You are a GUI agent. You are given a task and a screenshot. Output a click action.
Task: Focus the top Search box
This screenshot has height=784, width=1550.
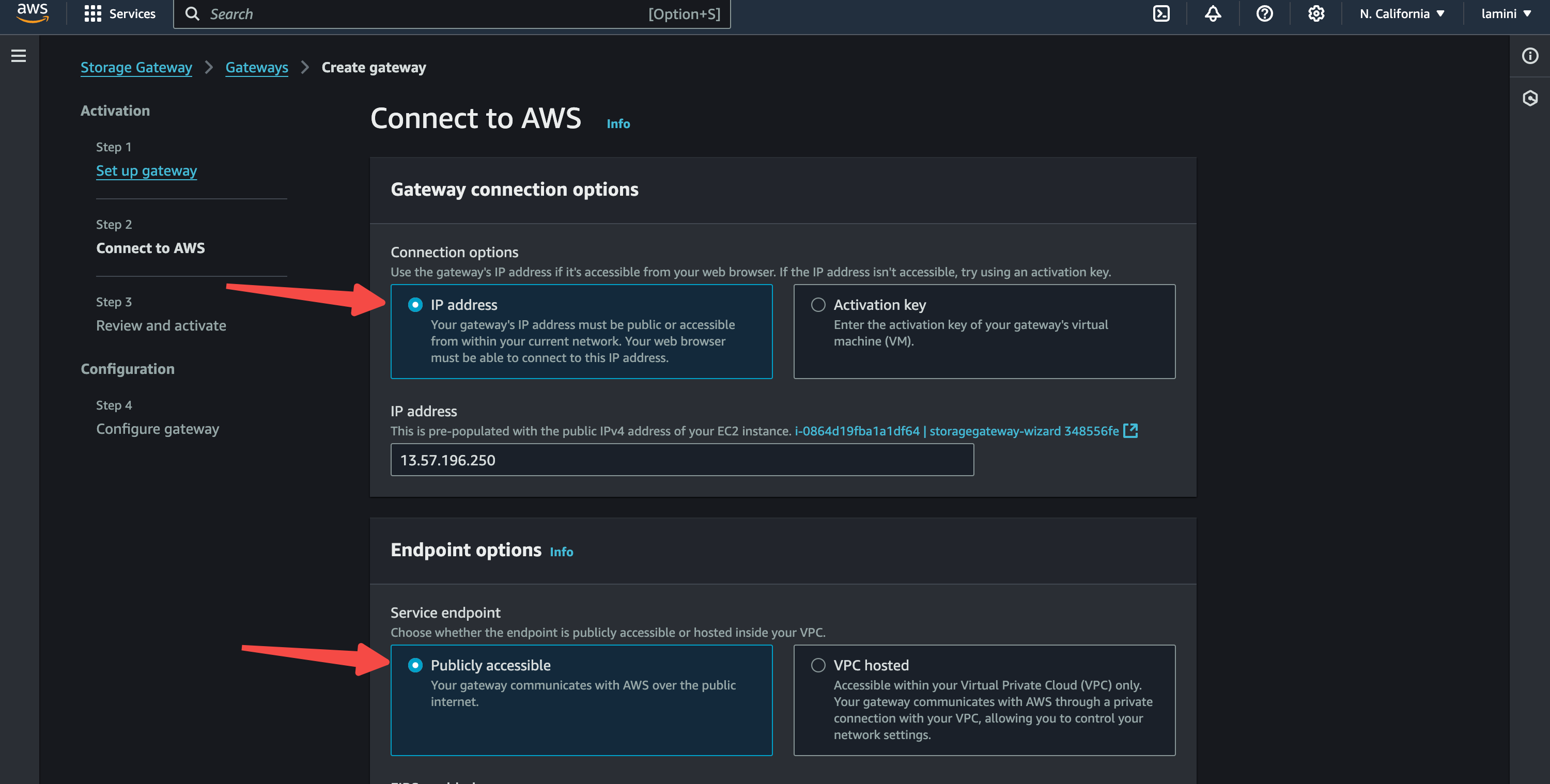click(x=452, y=14)
